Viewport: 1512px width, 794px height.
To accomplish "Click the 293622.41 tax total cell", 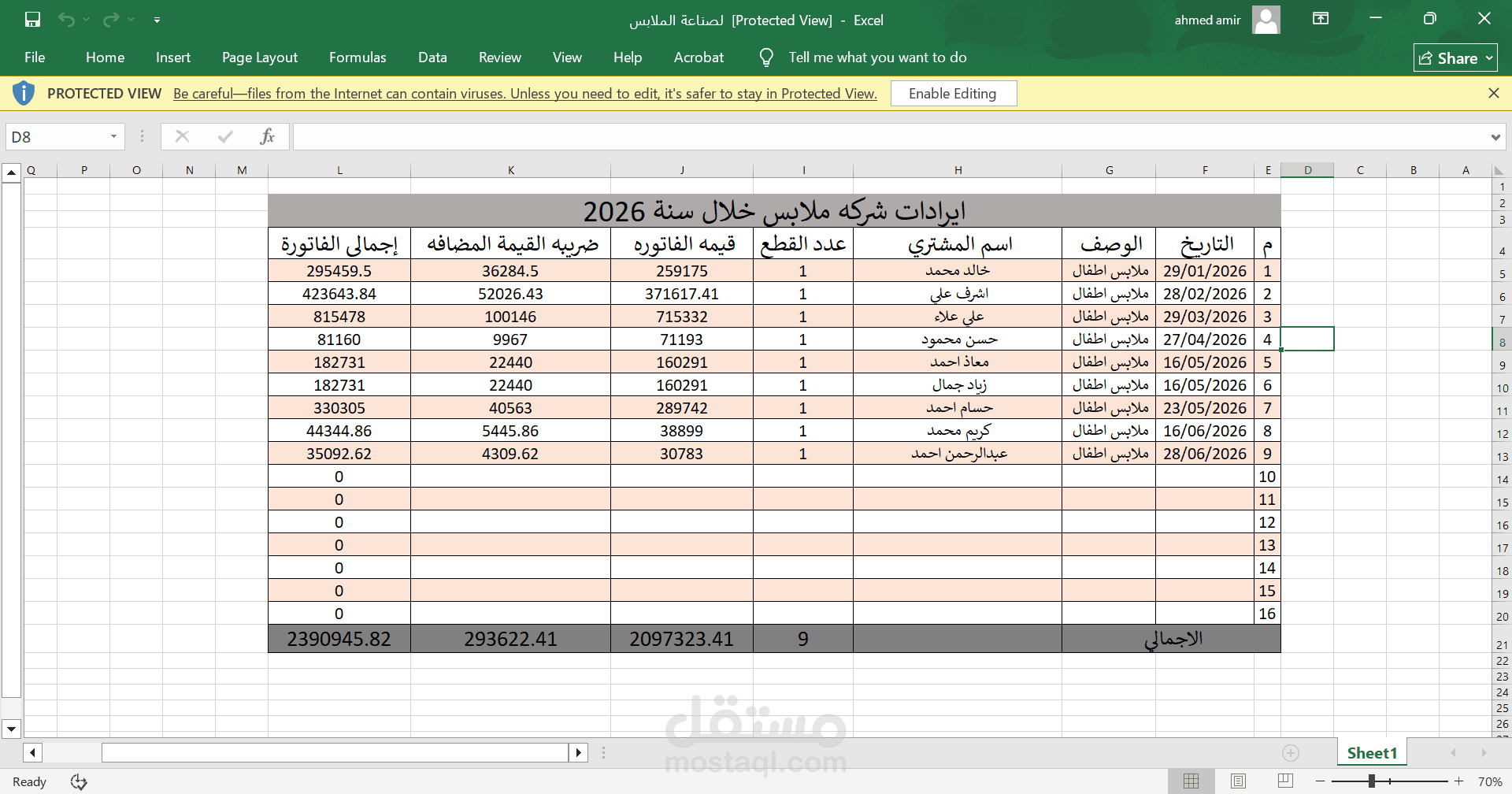I will click(510, 639).
